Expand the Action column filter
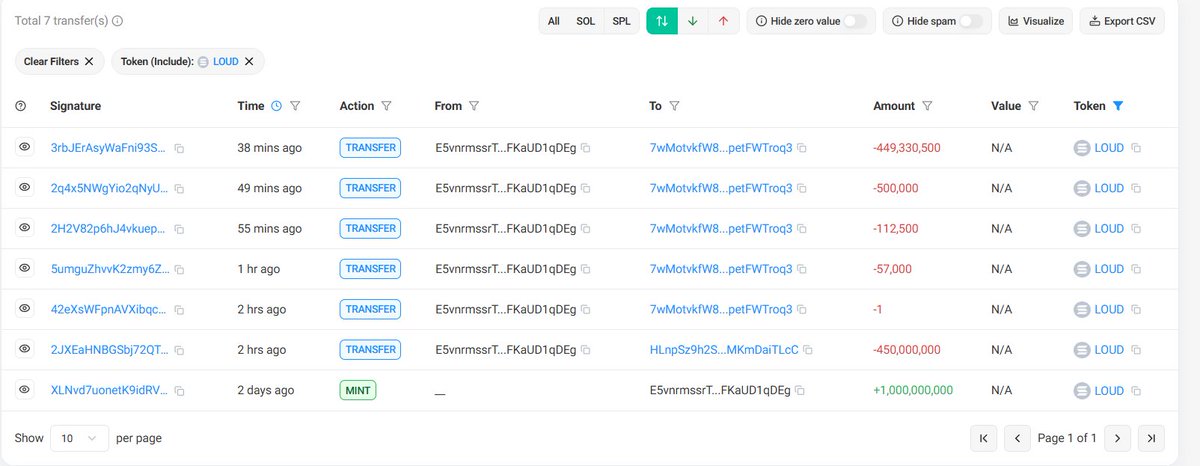Viewport: 1200px width, 466px height. click(x=386, y=106)
